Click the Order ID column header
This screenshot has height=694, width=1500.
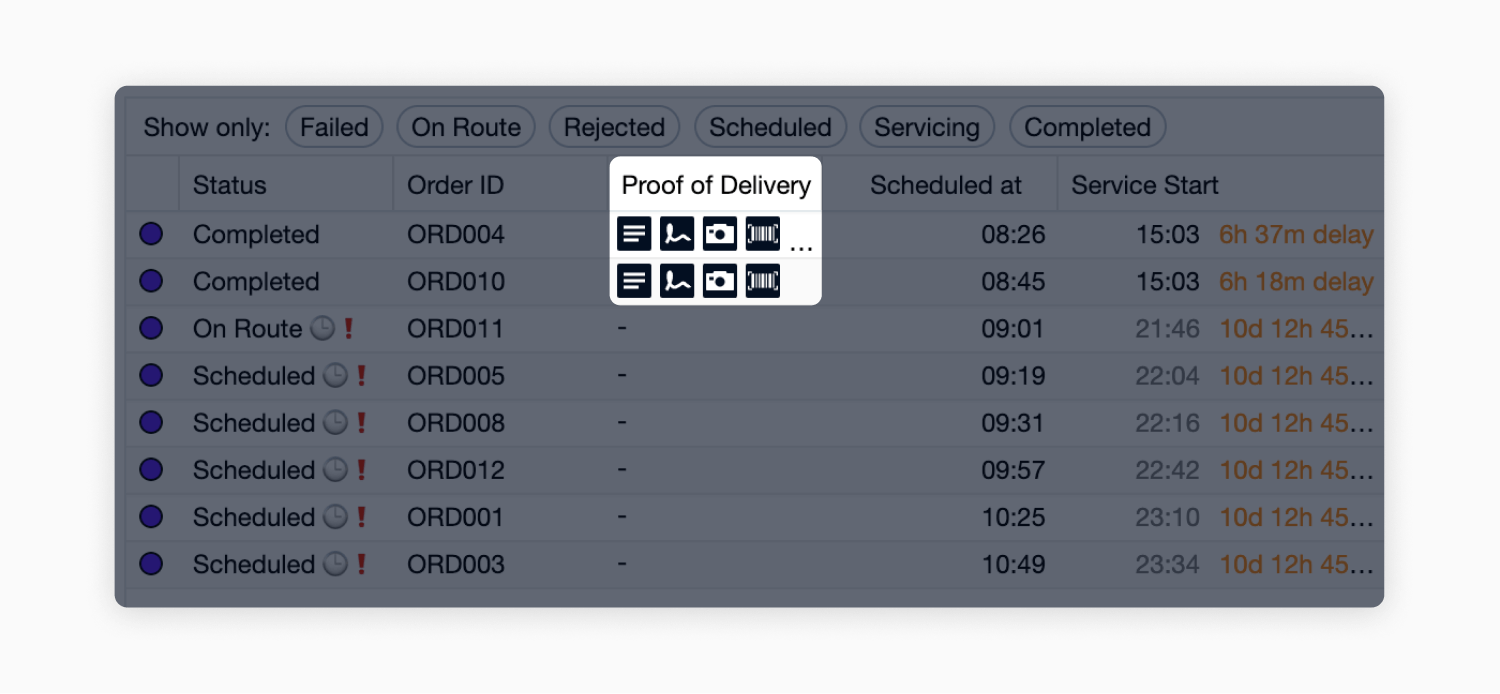(x=456, y=185)
